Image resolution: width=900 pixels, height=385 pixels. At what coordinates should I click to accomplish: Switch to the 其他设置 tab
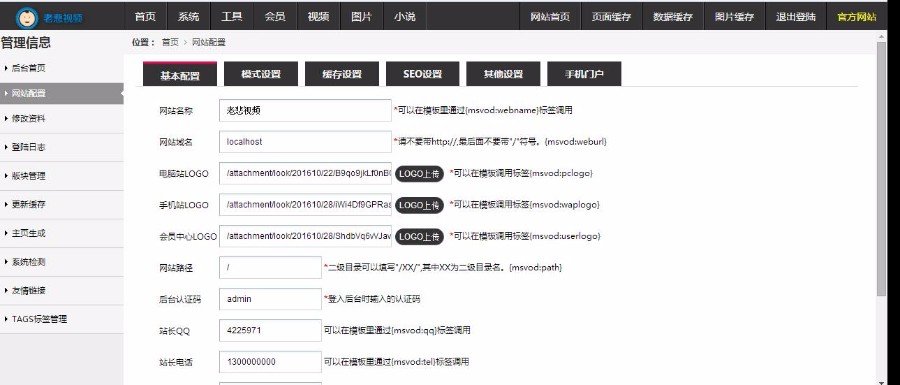pyautogui.click(x=503, y=74)
